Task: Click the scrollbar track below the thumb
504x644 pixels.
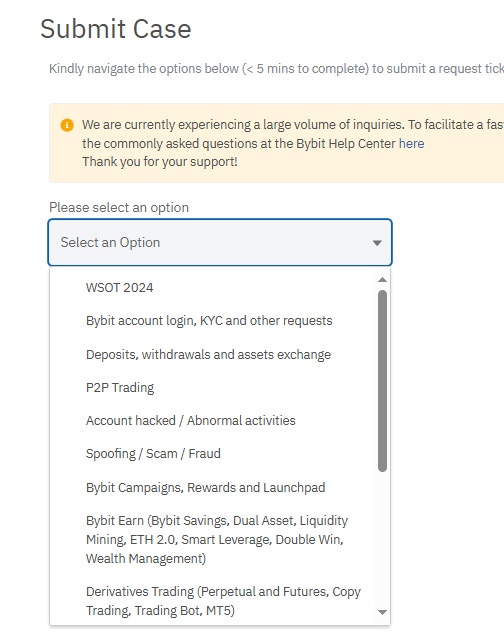Action: tap(382, 540)
